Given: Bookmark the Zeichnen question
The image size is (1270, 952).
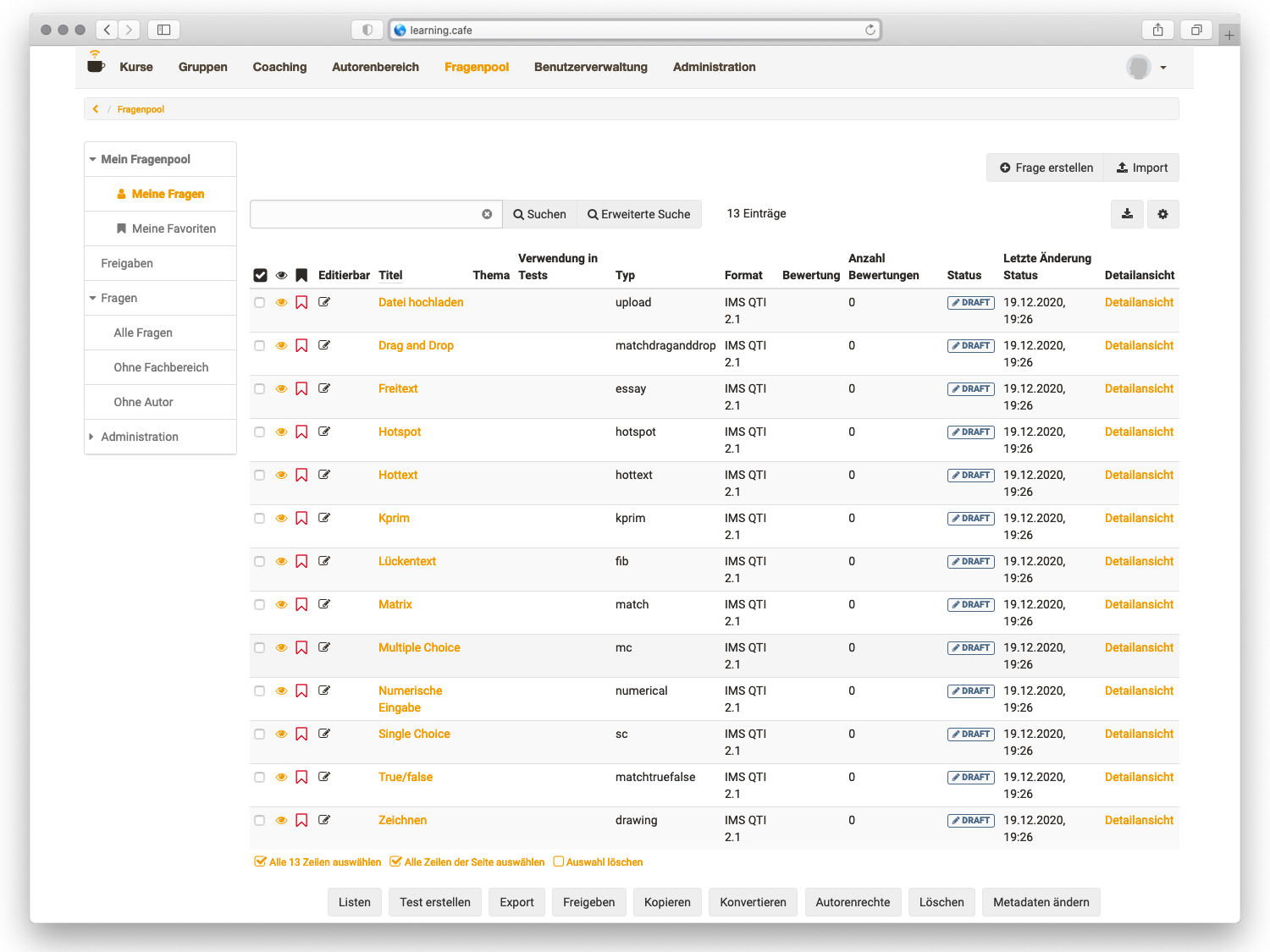Looking at the screenshot, I should (301, 820).
